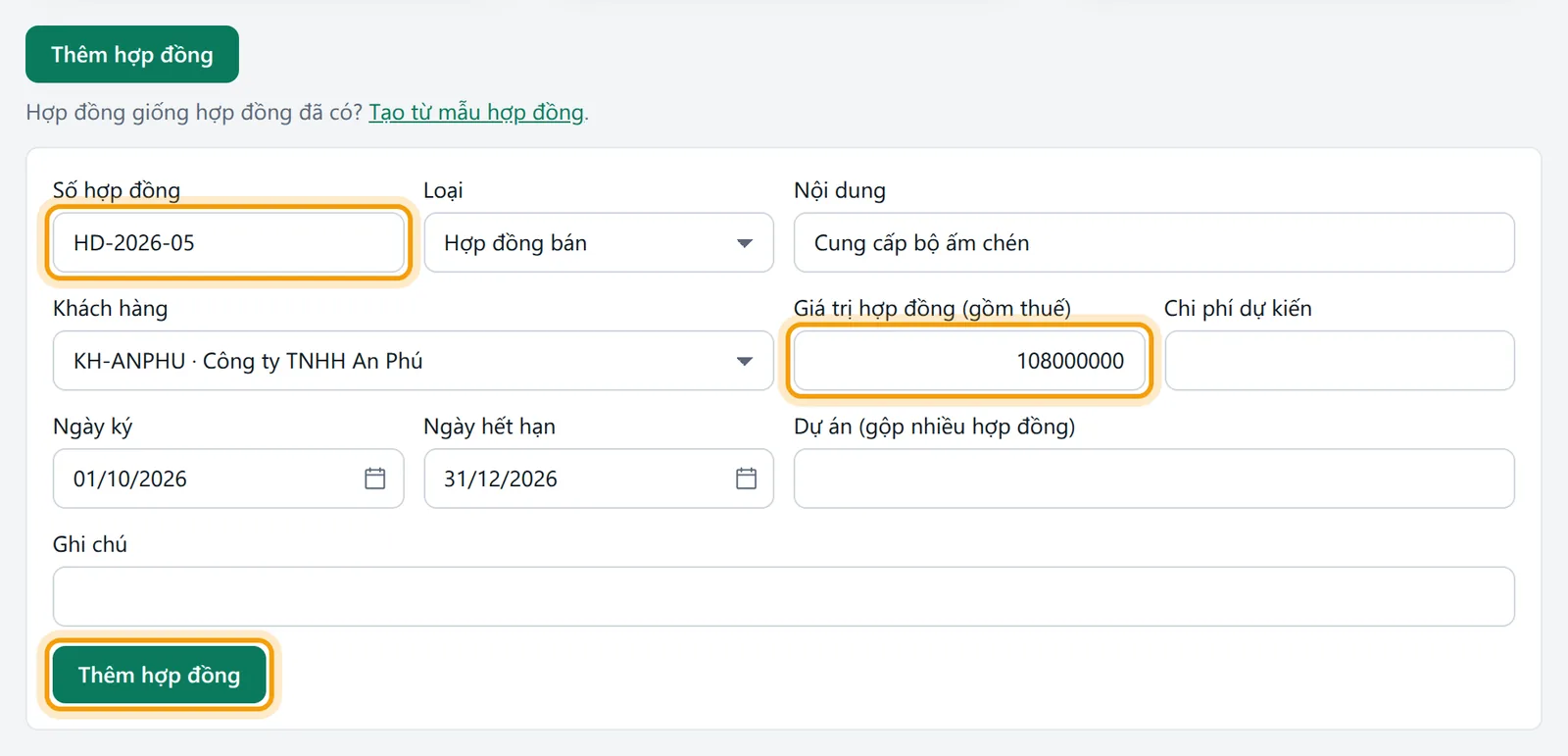This screenshot has height=756, width=1568.
Task: Open the Tạo từ mẫu hợp đồng link
Action: [x=476, y=113]
